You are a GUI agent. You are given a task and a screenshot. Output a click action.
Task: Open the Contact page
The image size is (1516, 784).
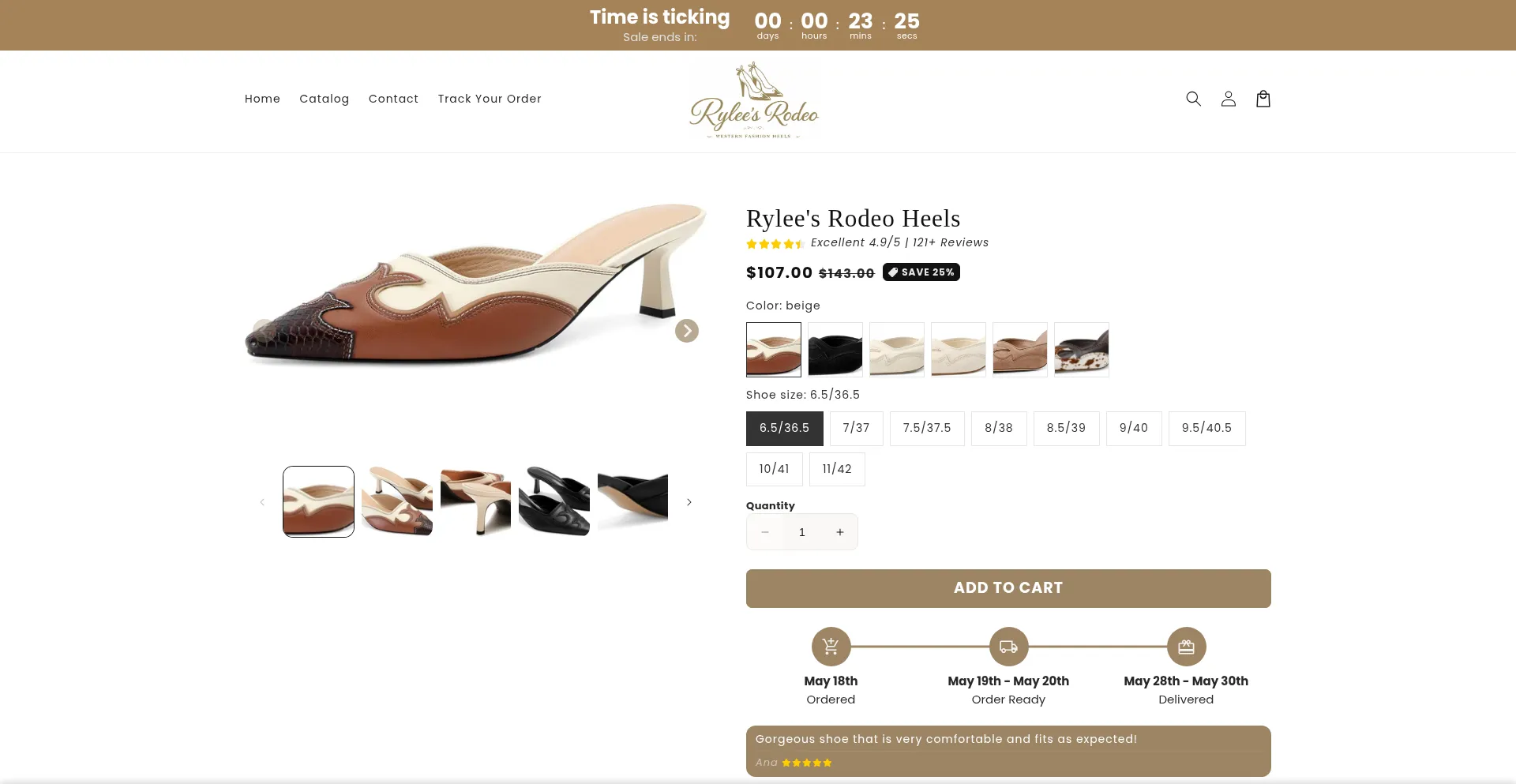click(x=393, y=99)
